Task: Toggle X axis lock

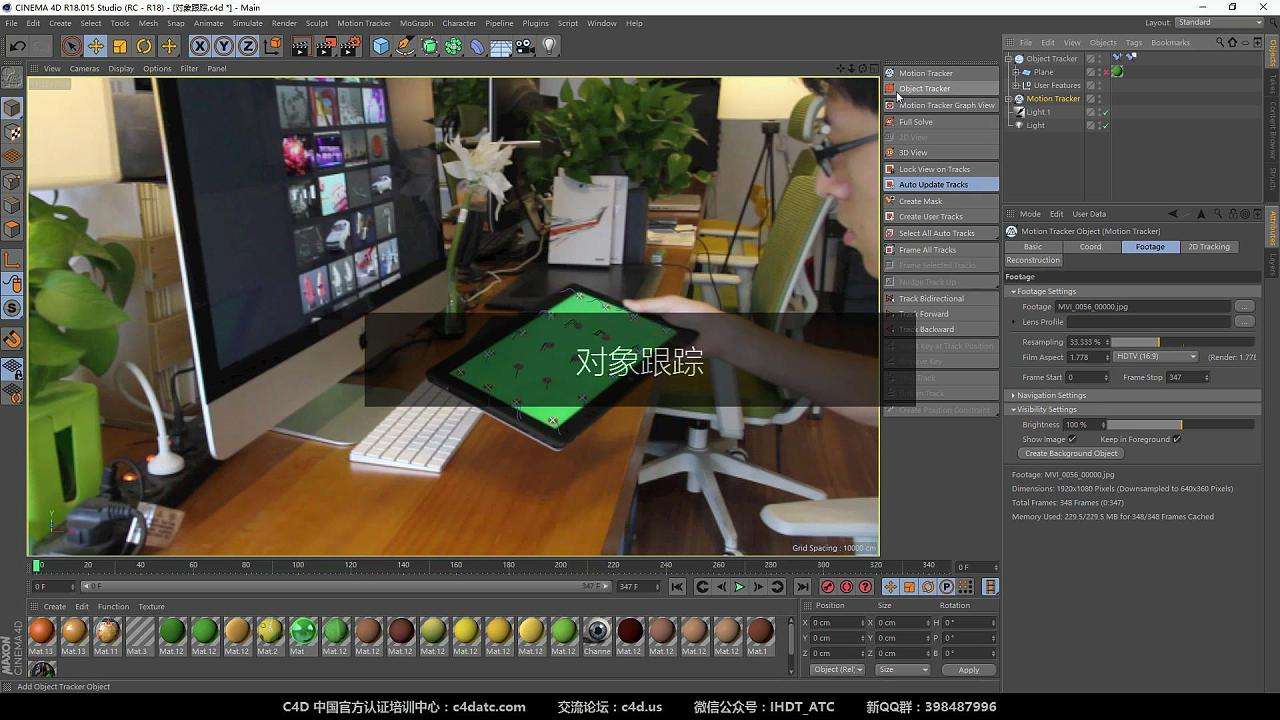Action: 200,46
